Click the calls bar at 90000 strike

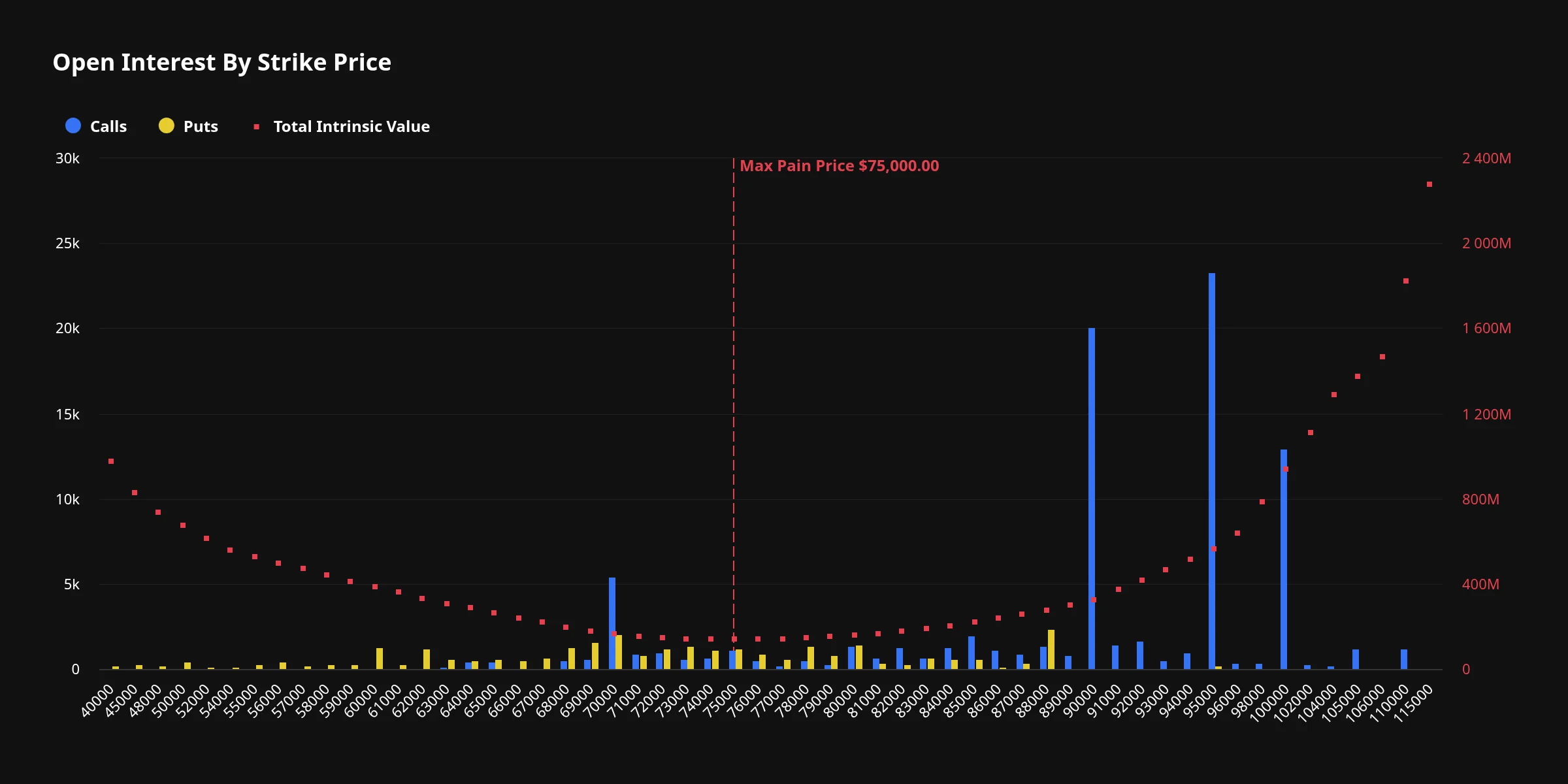[1092, 498]
